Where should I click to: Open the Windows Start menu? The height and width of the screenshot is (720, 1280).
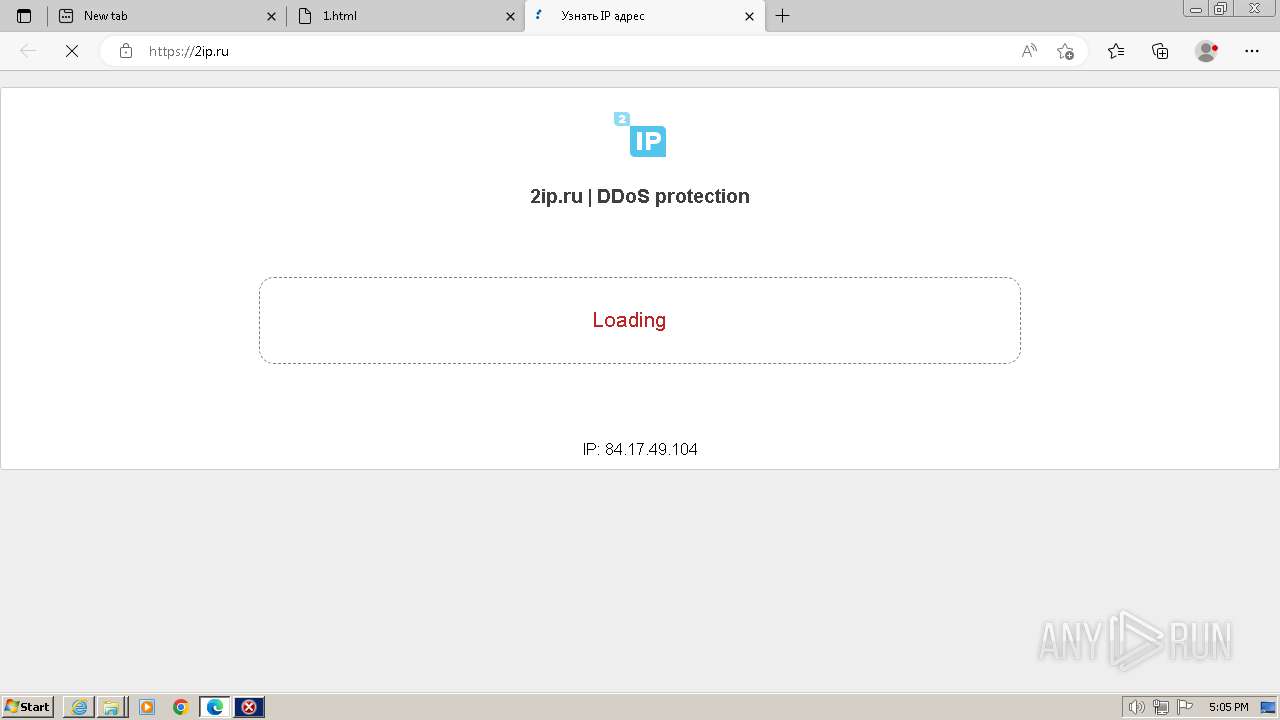click(28, 707)
